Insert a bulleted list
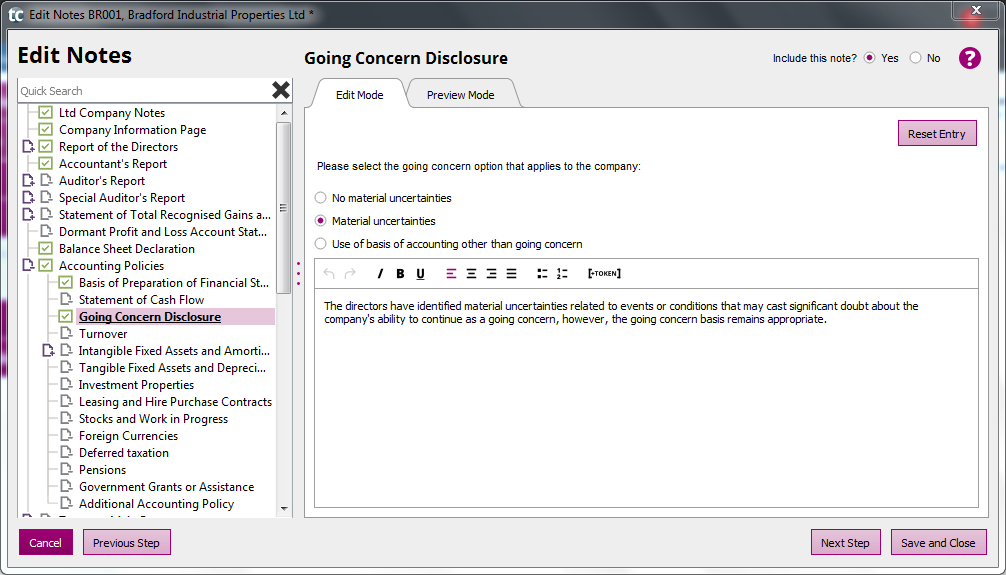The width and height of the screenshot is (1006, 575). tap(542, 274)
